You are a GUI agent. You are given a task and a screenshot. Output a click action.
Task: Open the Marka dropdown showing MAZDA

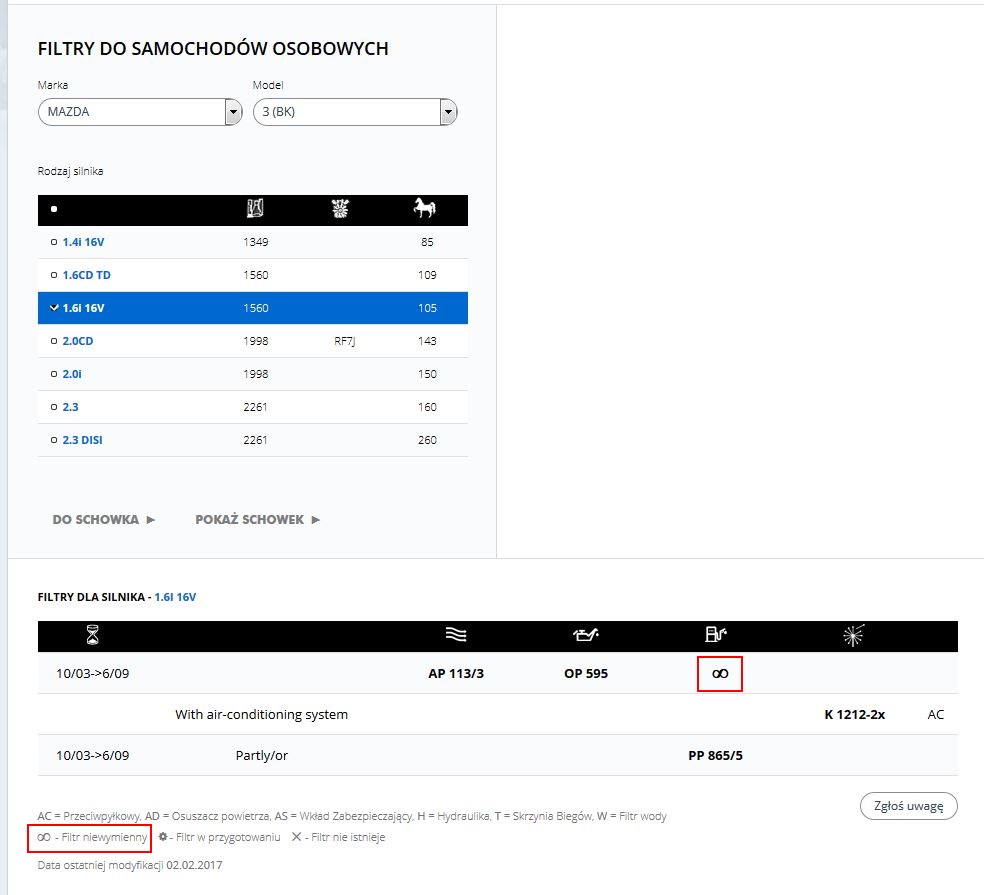(x=140, y=112)
